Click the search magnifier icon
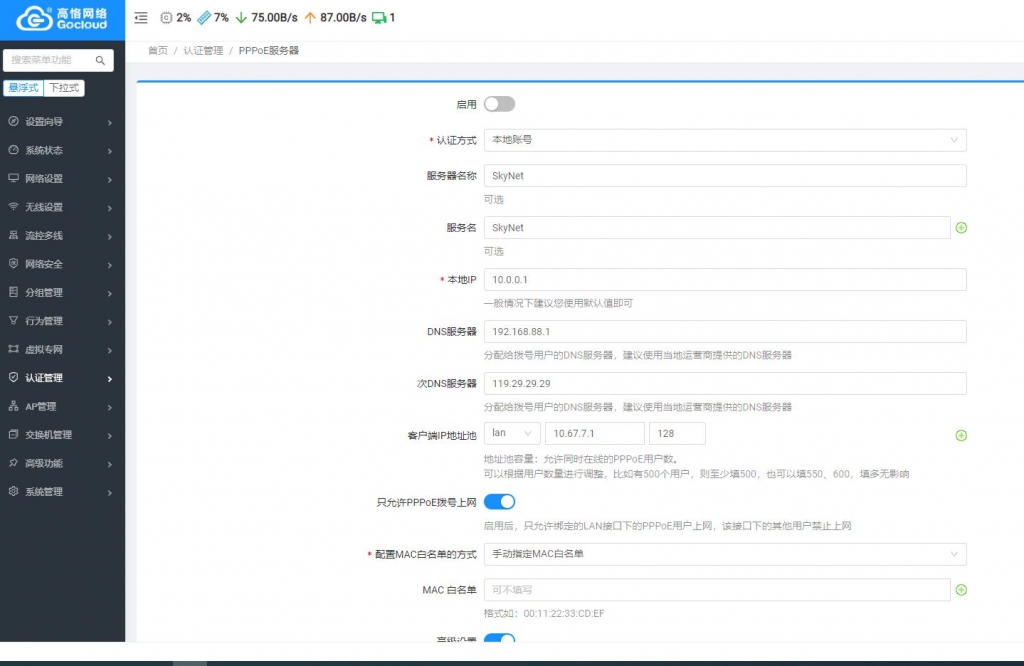 click(x=100, y=60)
